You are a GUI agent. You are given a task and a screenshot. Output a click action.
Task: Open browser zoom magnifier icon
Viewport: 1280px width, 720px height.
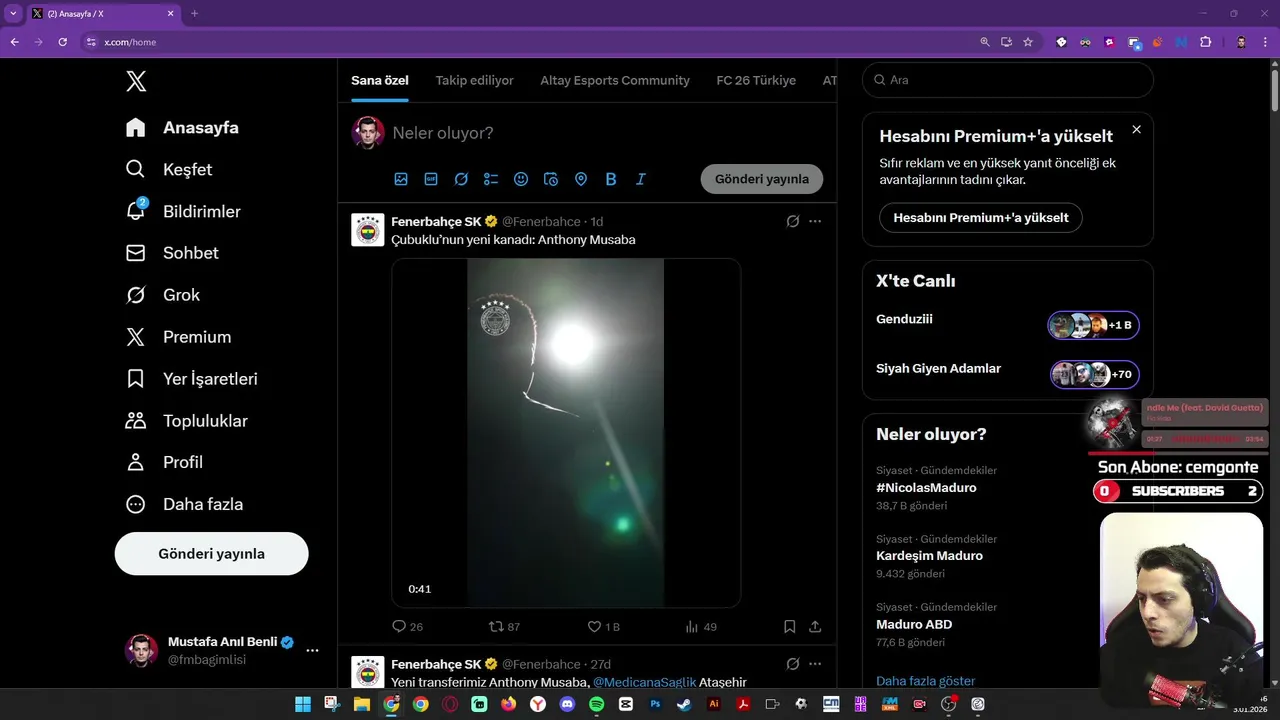(x=985, y=42)
